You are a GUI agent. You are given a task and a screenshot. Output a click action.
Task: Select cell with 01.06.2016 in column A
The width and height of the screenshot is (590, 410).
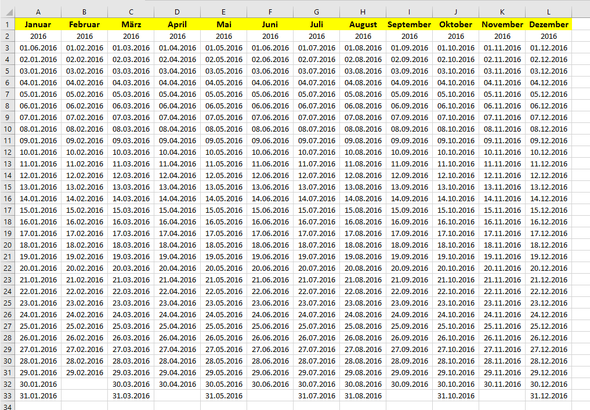coord(38,48)
